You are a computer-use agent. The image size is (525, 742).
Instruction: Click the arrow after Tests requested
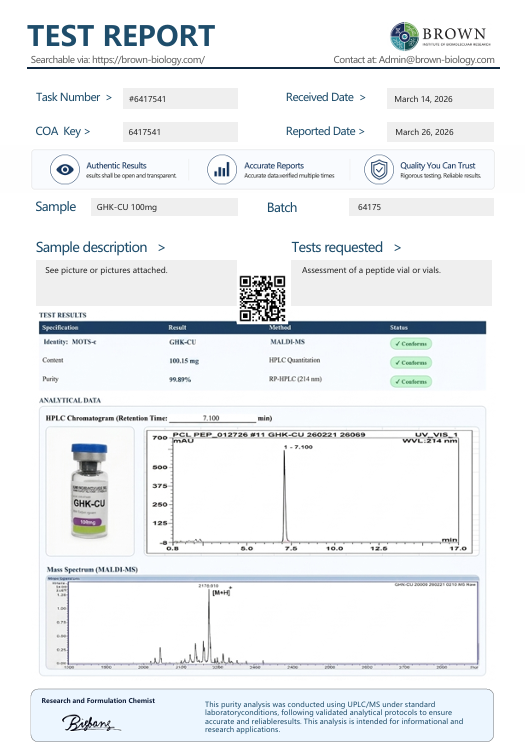397,247
